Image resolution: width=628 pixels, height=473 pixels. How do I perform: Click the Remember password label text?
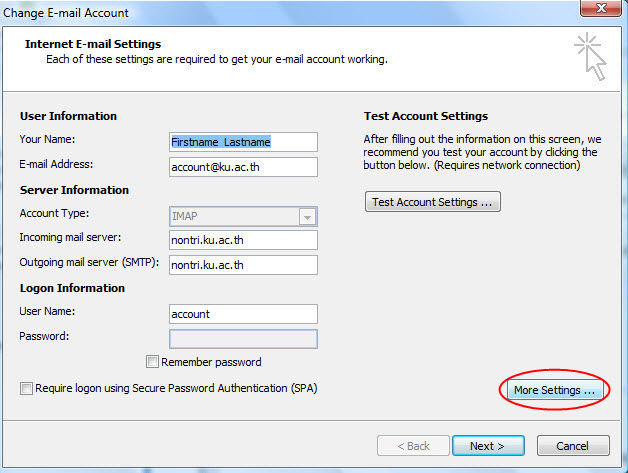pyautogui.click(x=211, y=362)
